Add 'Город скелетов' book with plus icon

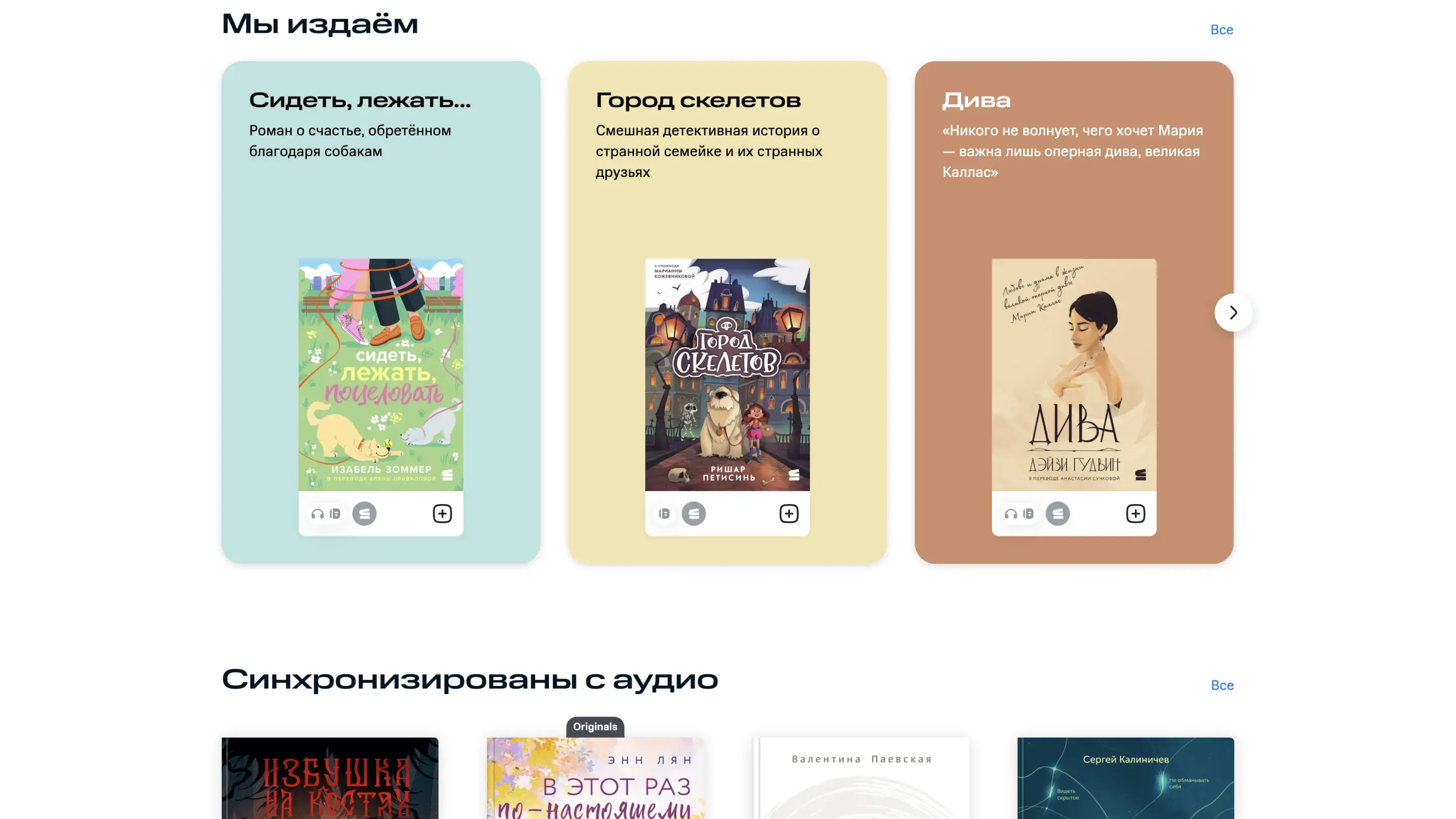[789, 513]
